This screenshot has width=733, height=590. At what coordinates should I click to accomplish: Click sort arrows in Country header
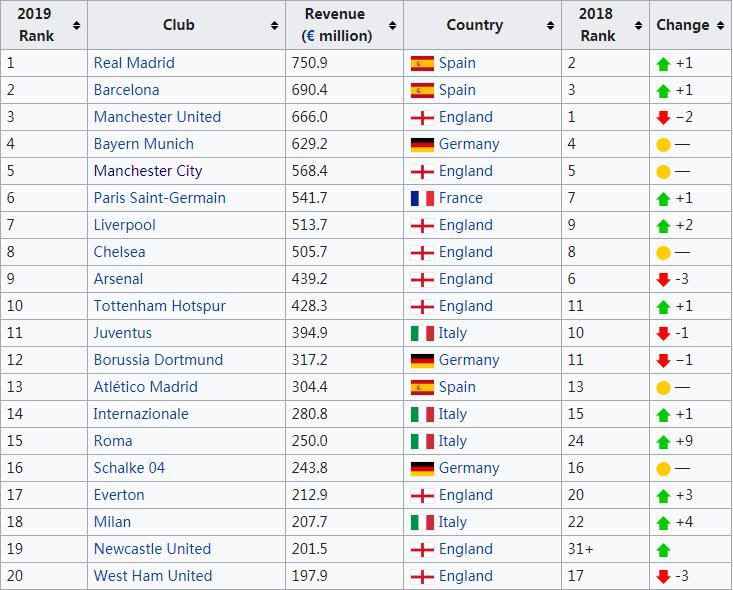point(550,25)
